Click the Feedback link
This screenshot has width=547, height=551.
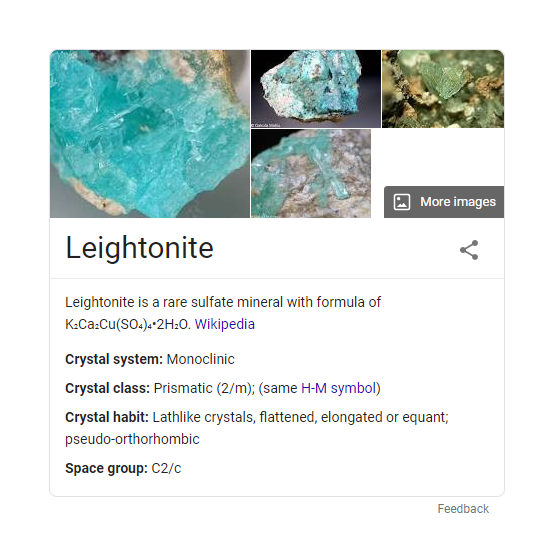(x=463, y=509)
